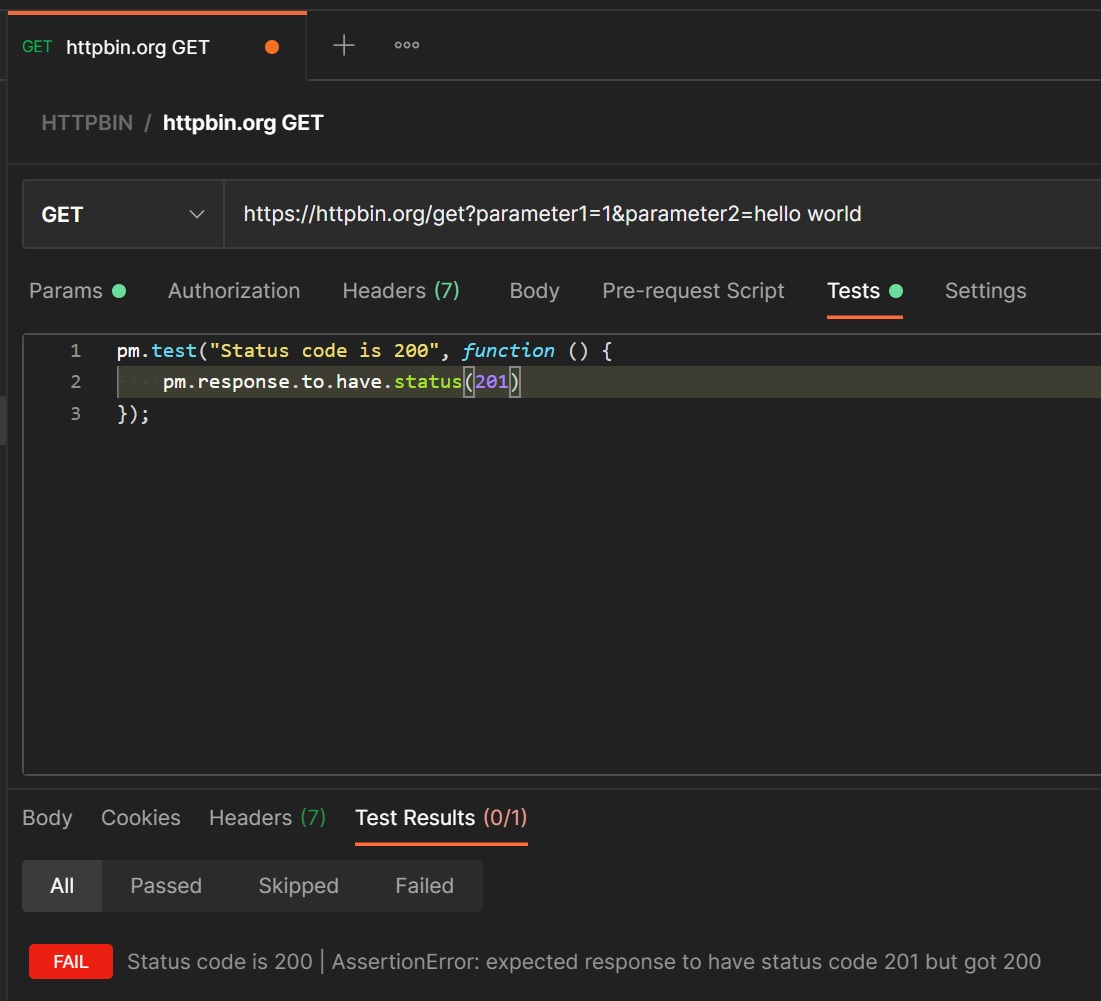Filter test results by Failed
The width and height of the screenshot is (1101, 1001).
pyautogui.click(x=424, y=886)
